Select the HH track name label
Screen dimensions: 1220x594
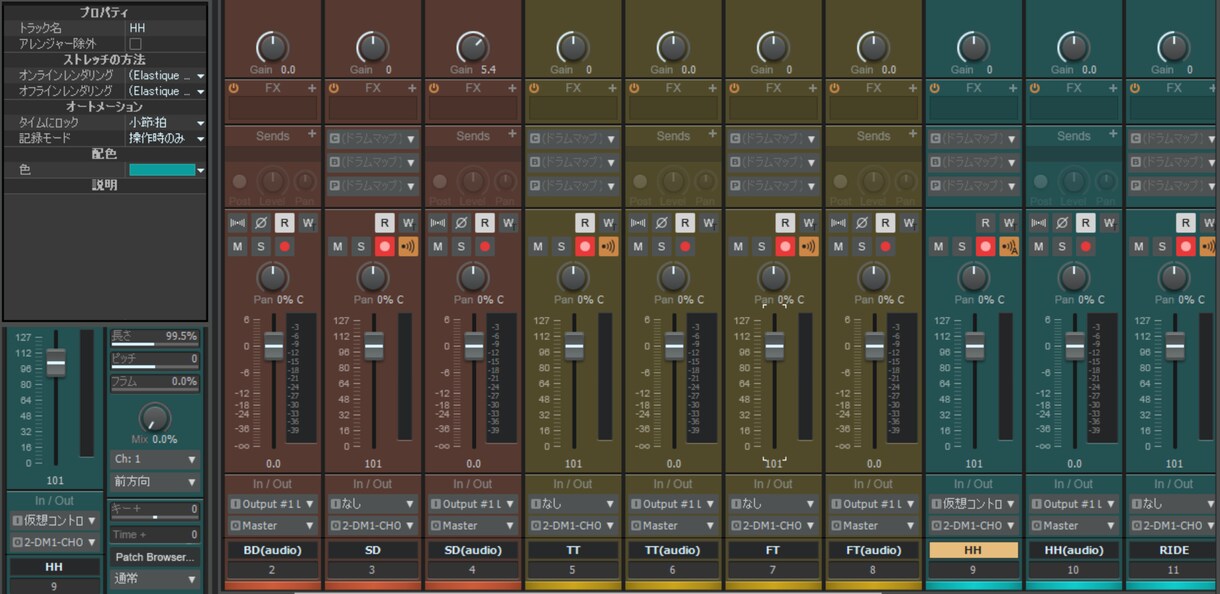coord(973,550)
